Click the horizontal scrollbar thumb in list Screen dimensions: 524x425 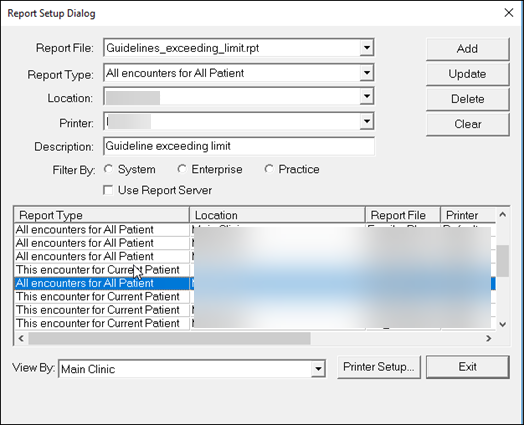169,338
